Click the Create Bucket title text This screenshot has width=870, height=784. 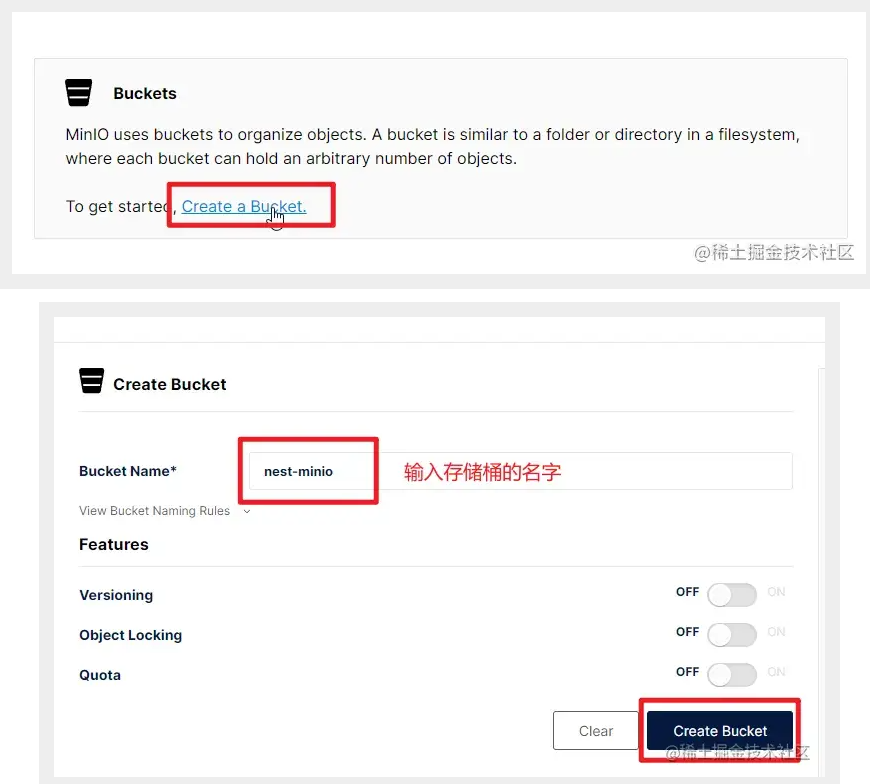point(170,384)
